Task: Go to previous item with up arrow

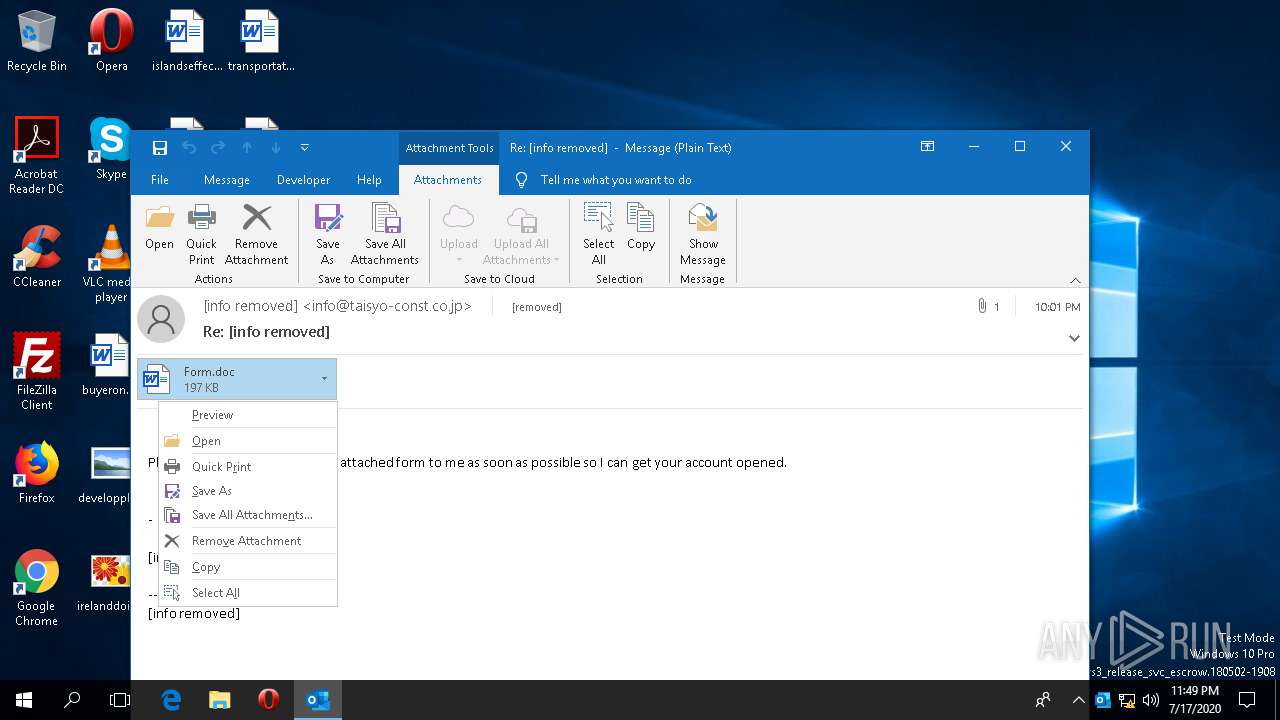Action: [x=247, y=148]
